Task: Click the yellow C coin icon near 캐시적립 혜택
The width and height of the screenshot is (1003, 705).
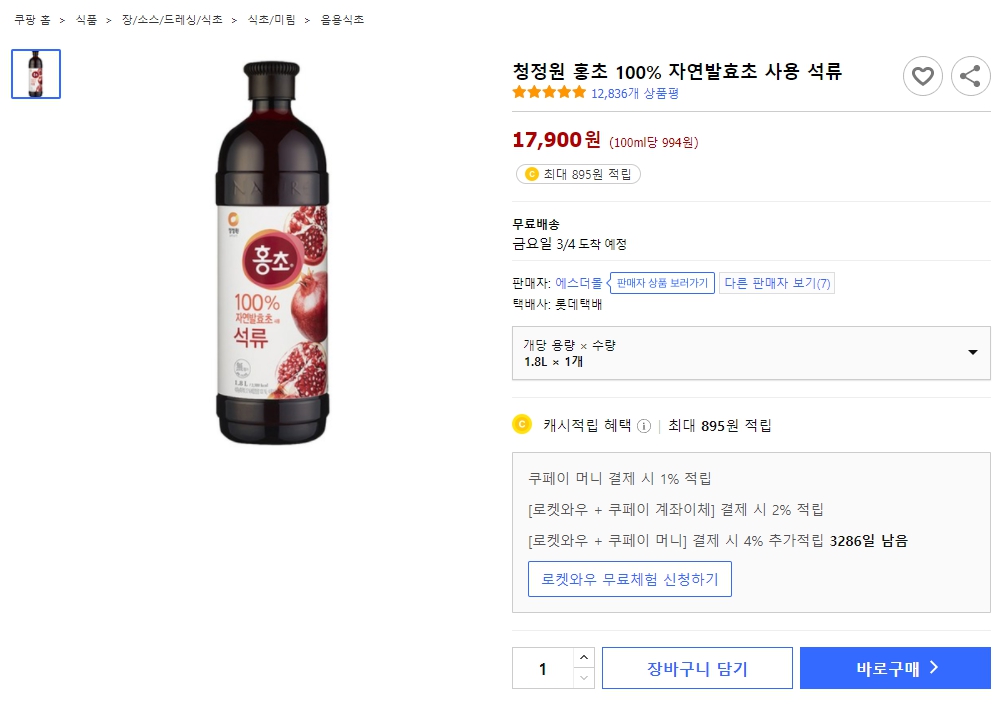Action: click(x=521, y=424)
